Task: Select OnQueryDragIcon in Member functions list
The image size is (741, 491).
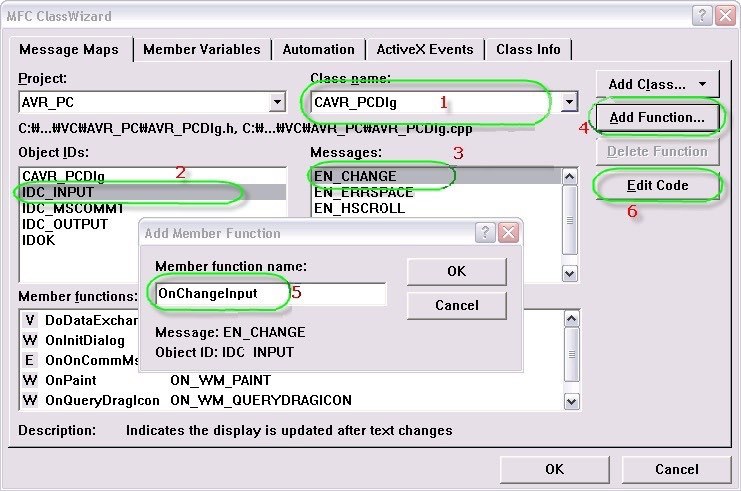Action: click(102, 400)
